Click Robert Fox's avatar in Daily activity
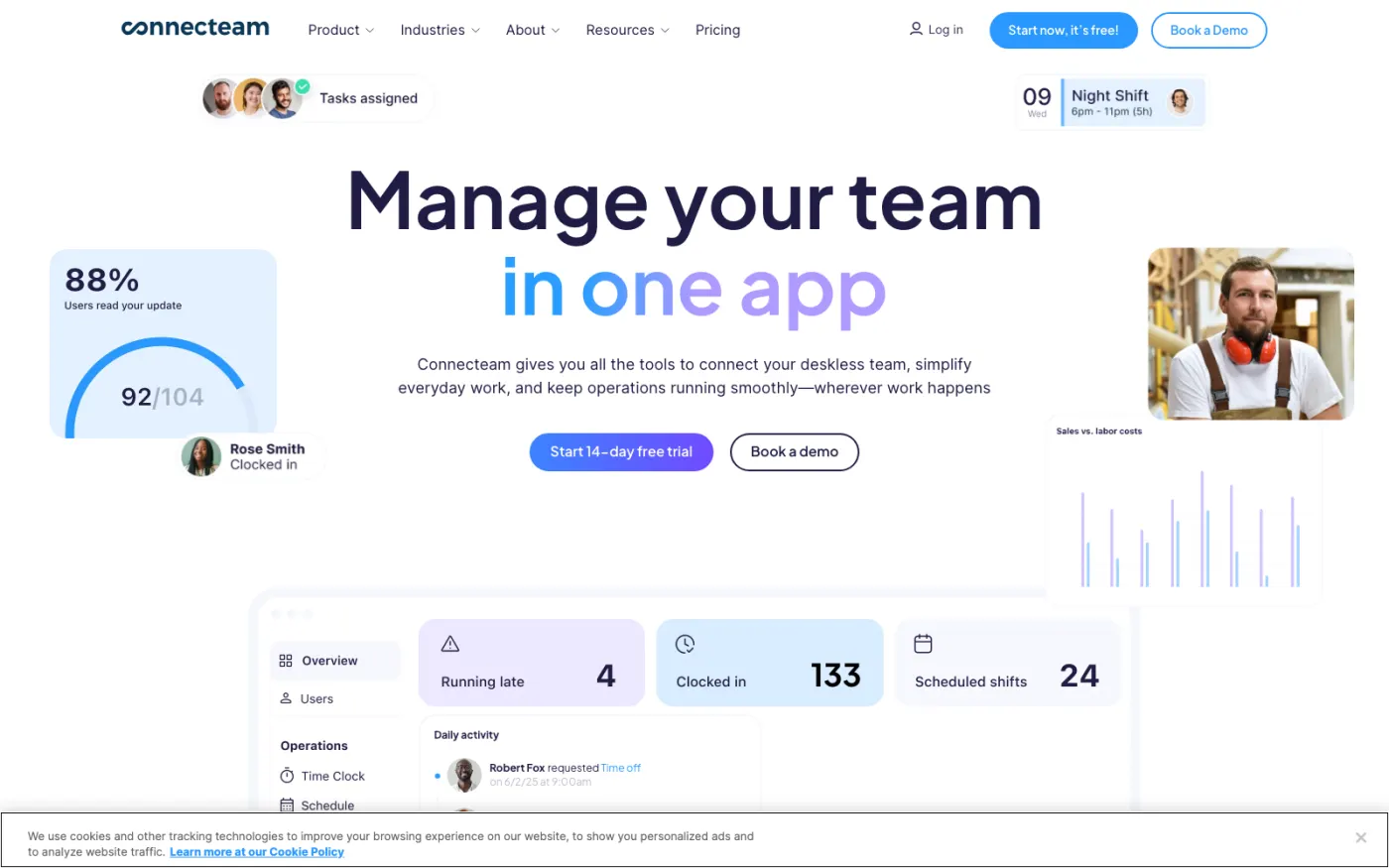This screenshot has width=1389, height=868. [x=464, y=775]
